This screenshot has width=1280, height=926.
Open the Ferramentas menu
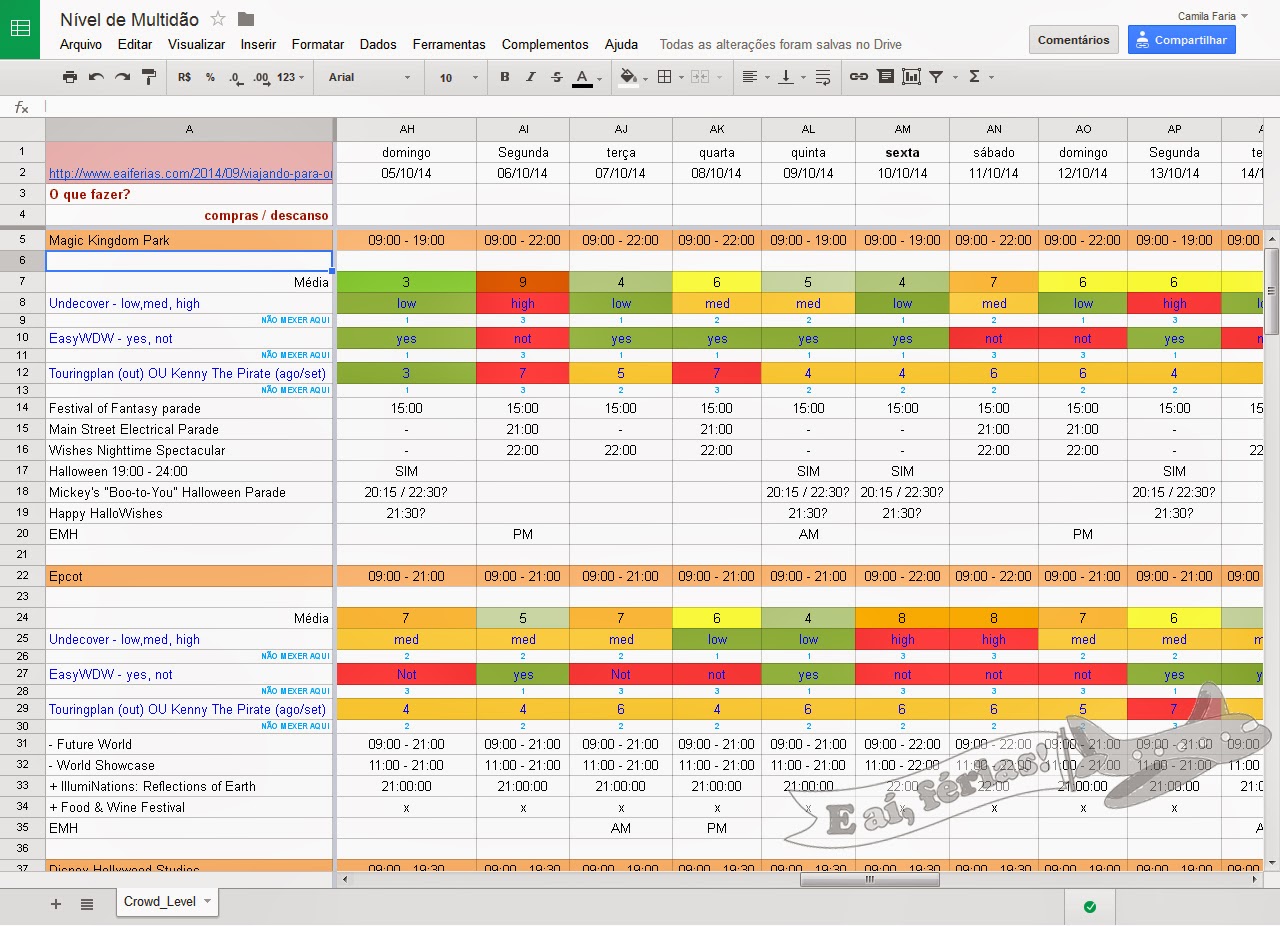click(x=449, y=44)
